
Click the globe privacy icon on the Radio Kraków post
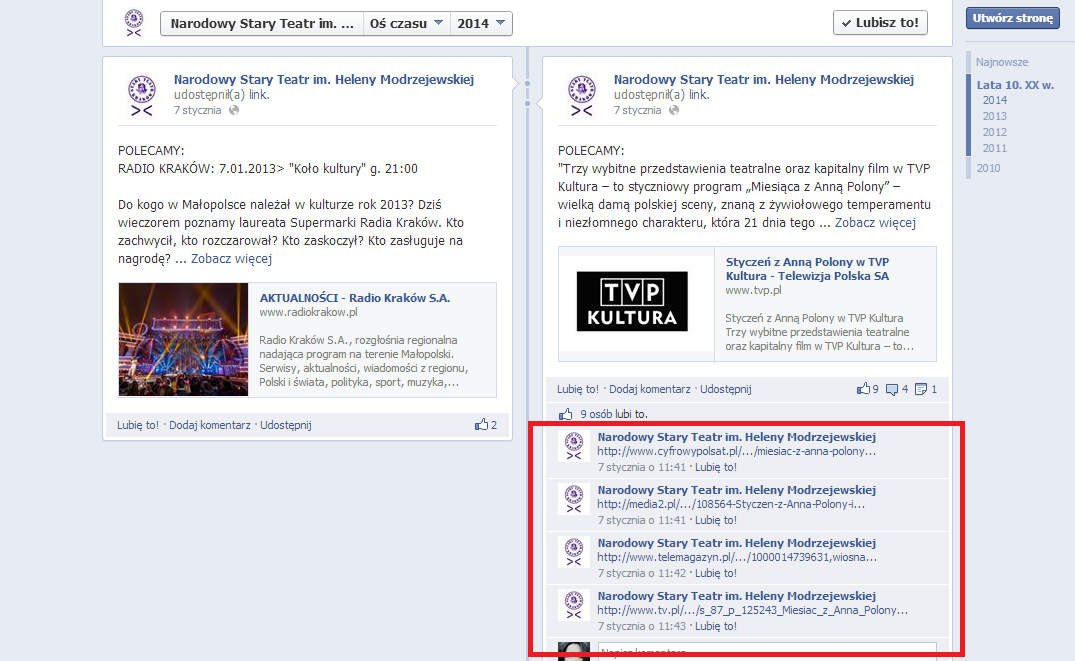[x=234, y=110]
